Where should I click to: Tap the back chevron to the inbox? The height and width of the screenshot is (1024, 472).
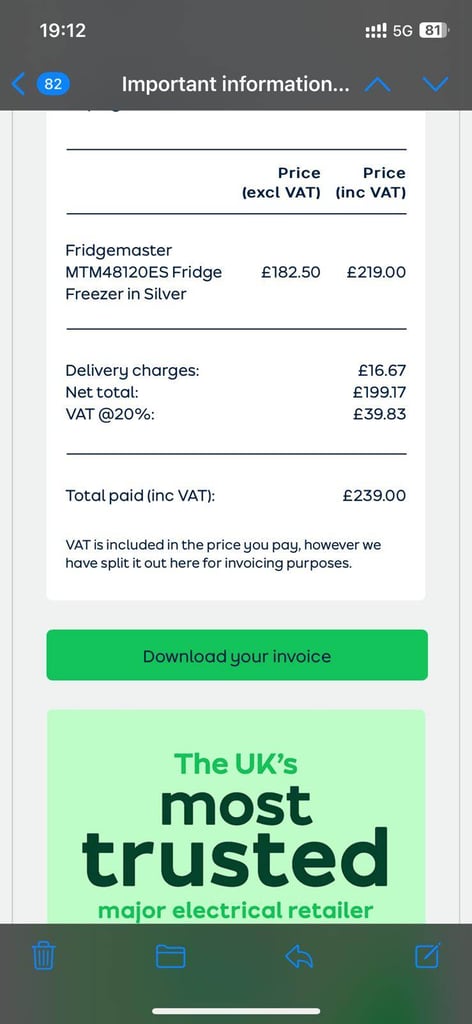18,84
